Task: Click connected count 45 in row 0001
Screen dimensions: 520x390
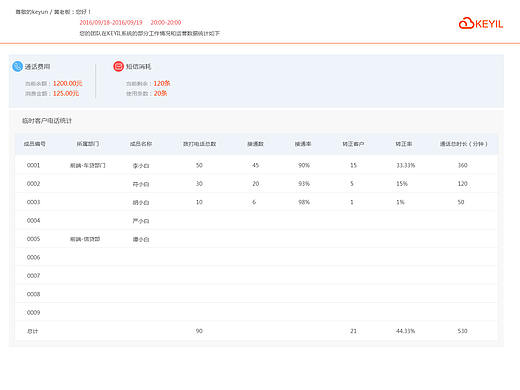Action: [256, 165]
